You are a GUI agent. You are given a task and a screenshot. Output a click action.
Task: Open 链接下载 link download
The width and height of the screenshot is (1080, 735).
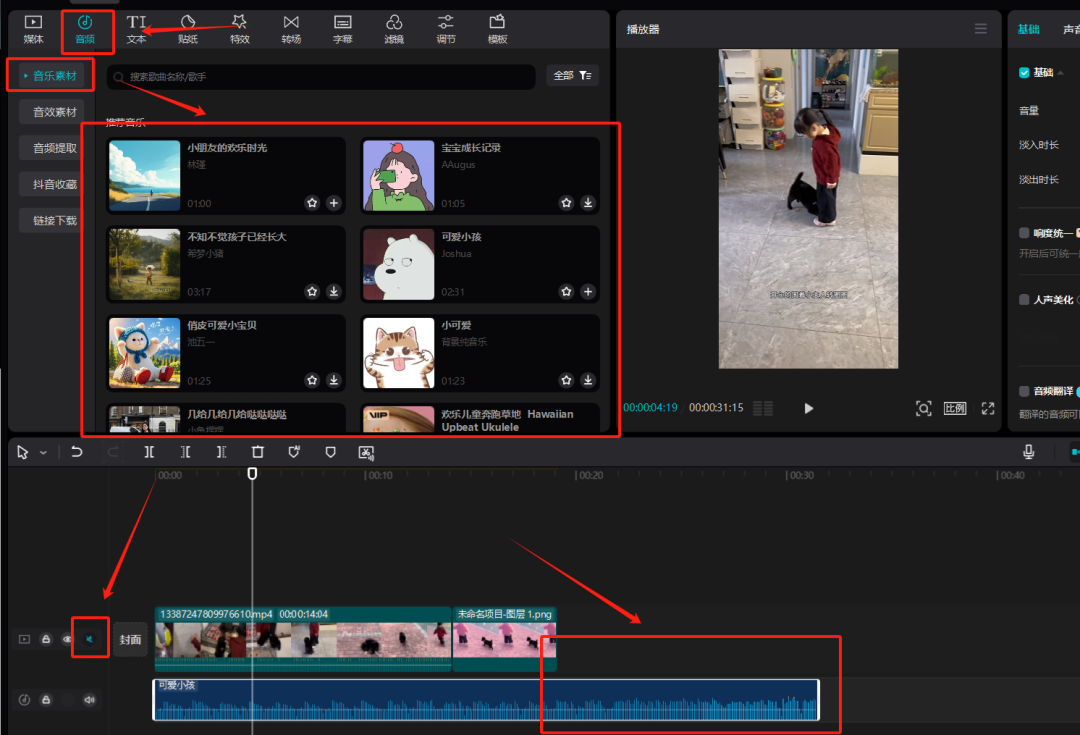(50, 220)
